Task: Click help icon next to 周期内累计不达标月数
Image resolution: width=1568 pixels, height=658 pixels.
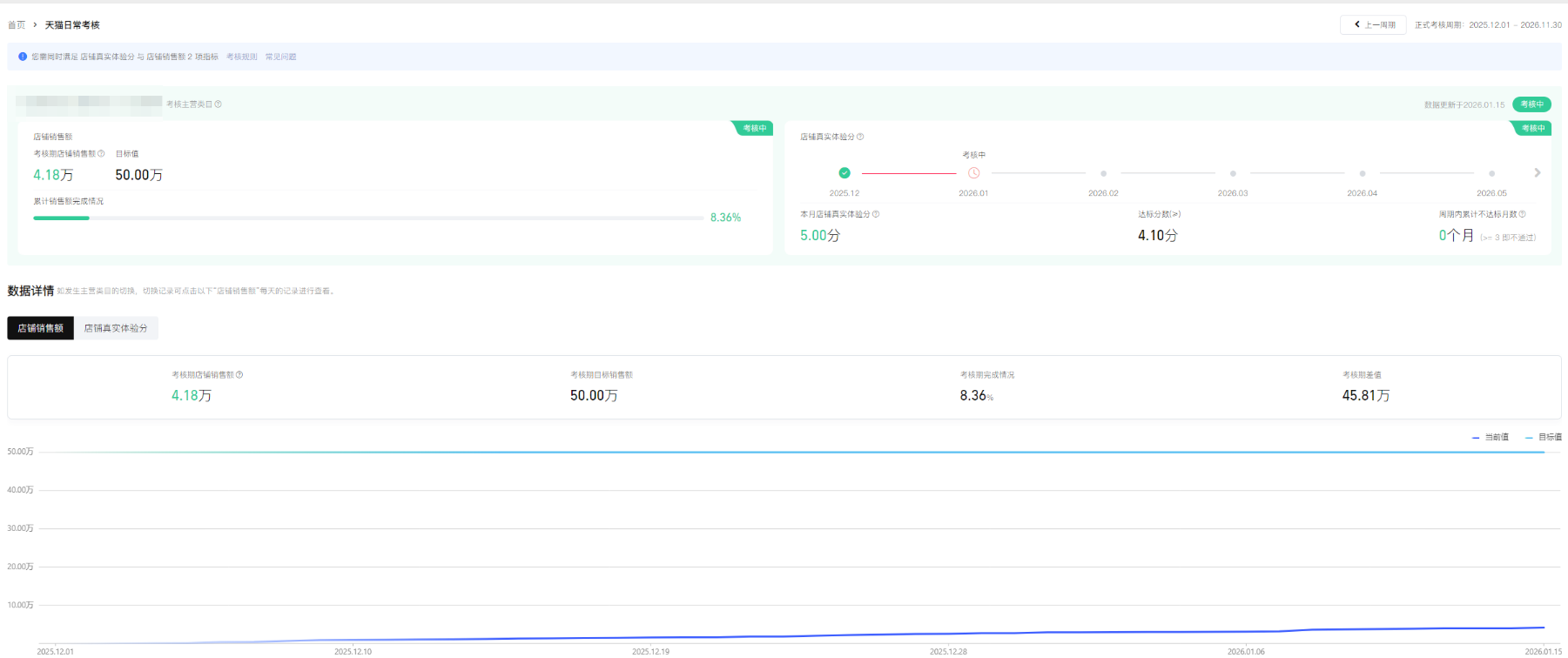Action: click(x=1522, y=214)
